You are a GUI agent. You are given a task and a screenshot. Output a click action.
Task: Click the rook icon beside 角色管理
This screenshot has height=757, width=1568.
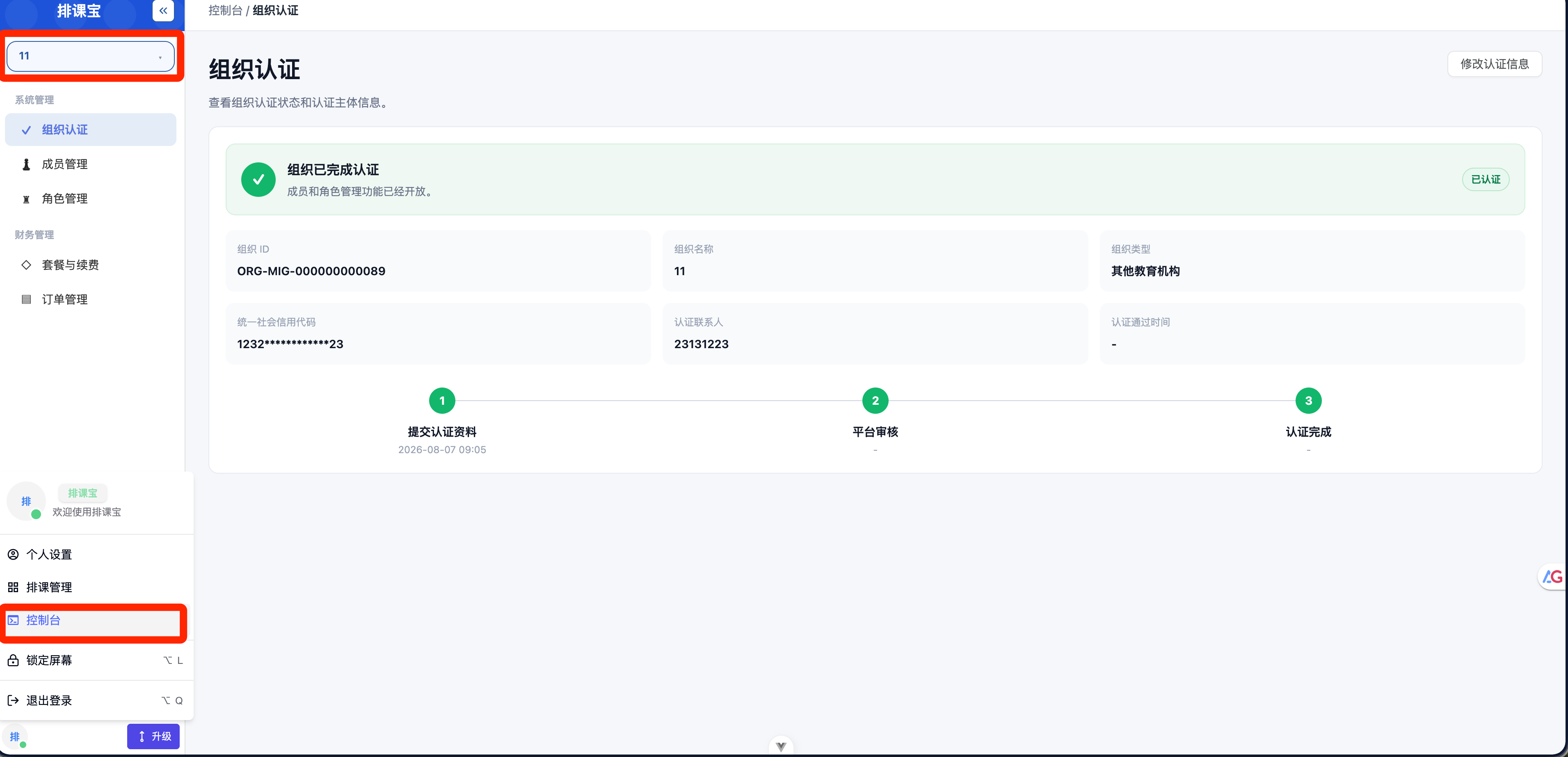26,199
